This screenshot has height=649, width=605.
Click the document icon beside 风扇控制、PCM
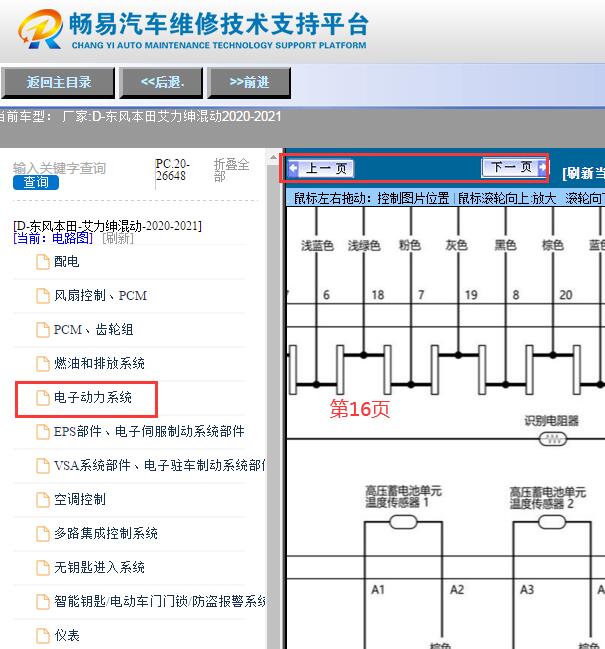pos(43,296)
